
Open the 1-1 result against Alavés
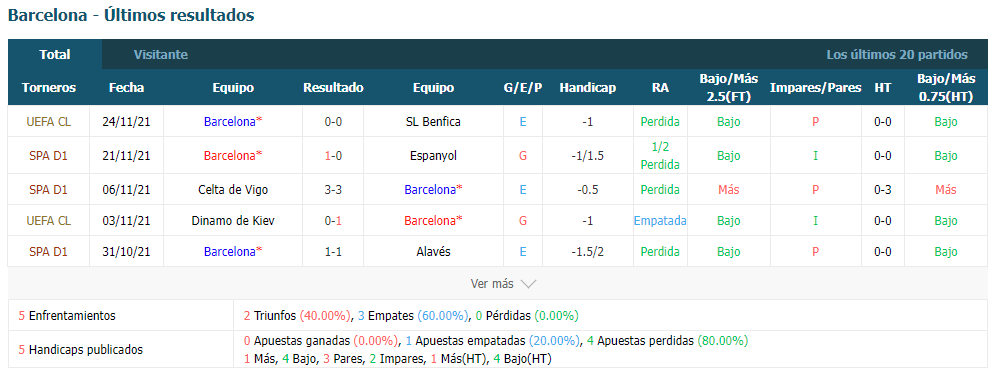point(333,251)
